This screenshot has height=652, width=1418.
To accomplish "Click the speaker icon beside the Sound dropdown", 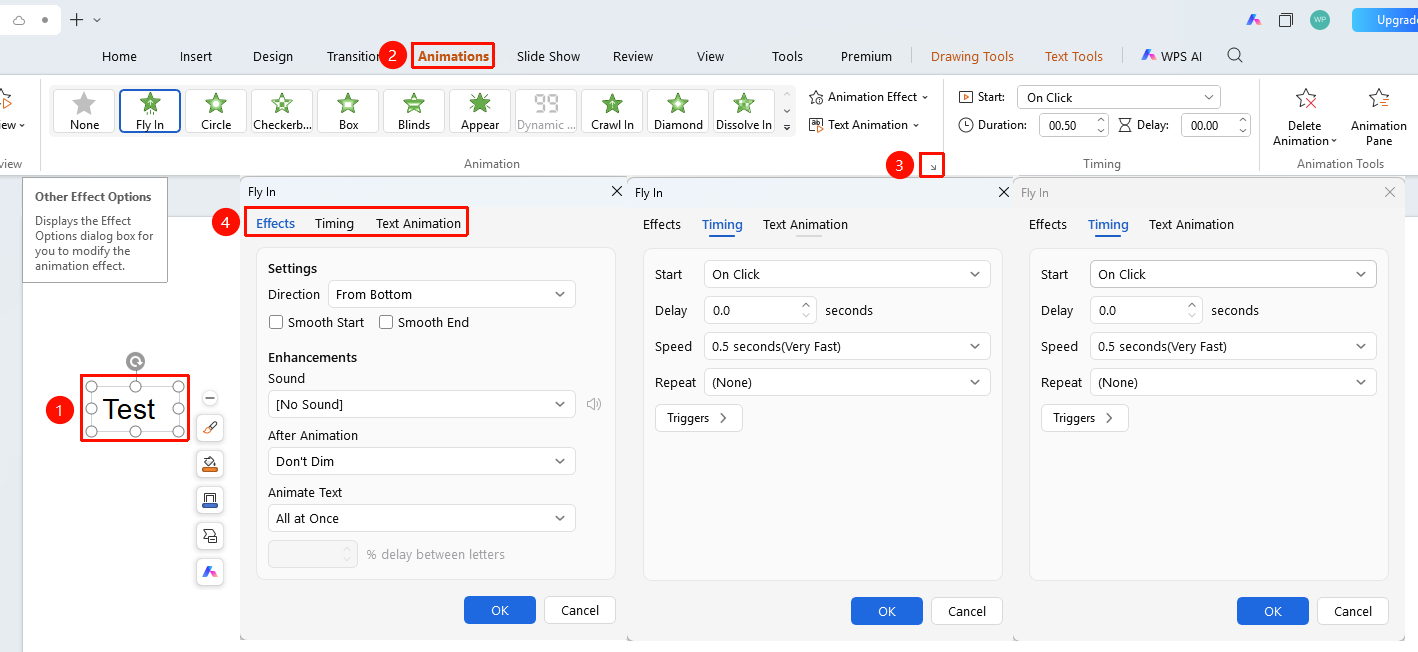I will [x=594, y=404].
